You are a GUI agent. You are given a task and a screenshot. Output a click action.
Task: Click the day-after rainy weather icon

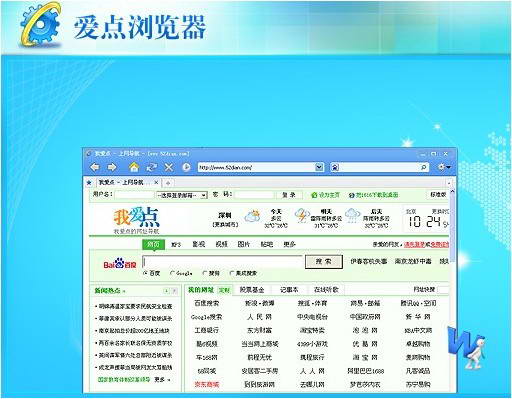click(x=353, y=216)
